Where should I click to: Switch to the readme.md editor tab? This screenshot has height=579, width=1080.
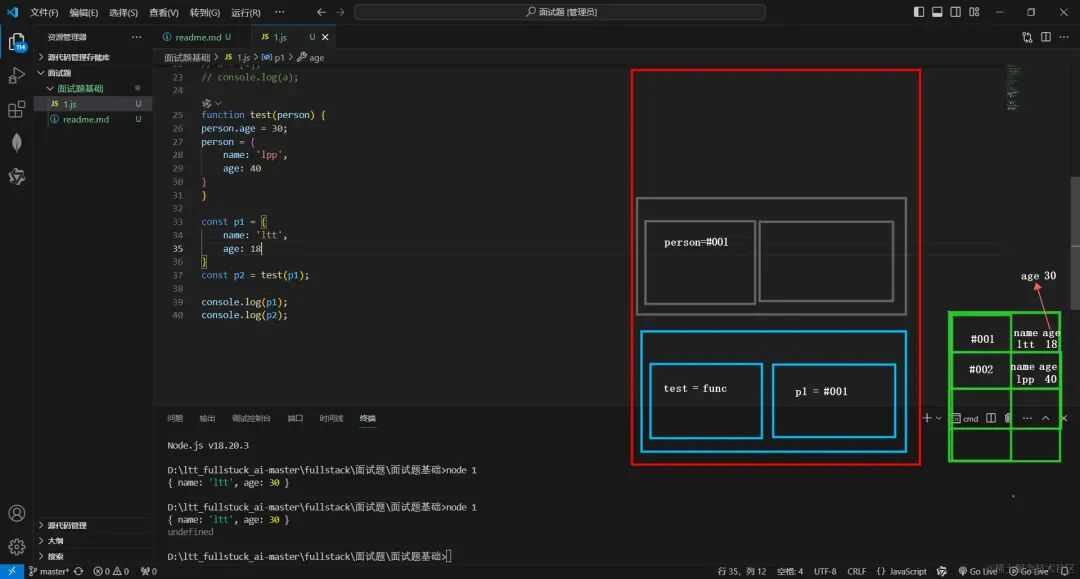click(198, 37)
